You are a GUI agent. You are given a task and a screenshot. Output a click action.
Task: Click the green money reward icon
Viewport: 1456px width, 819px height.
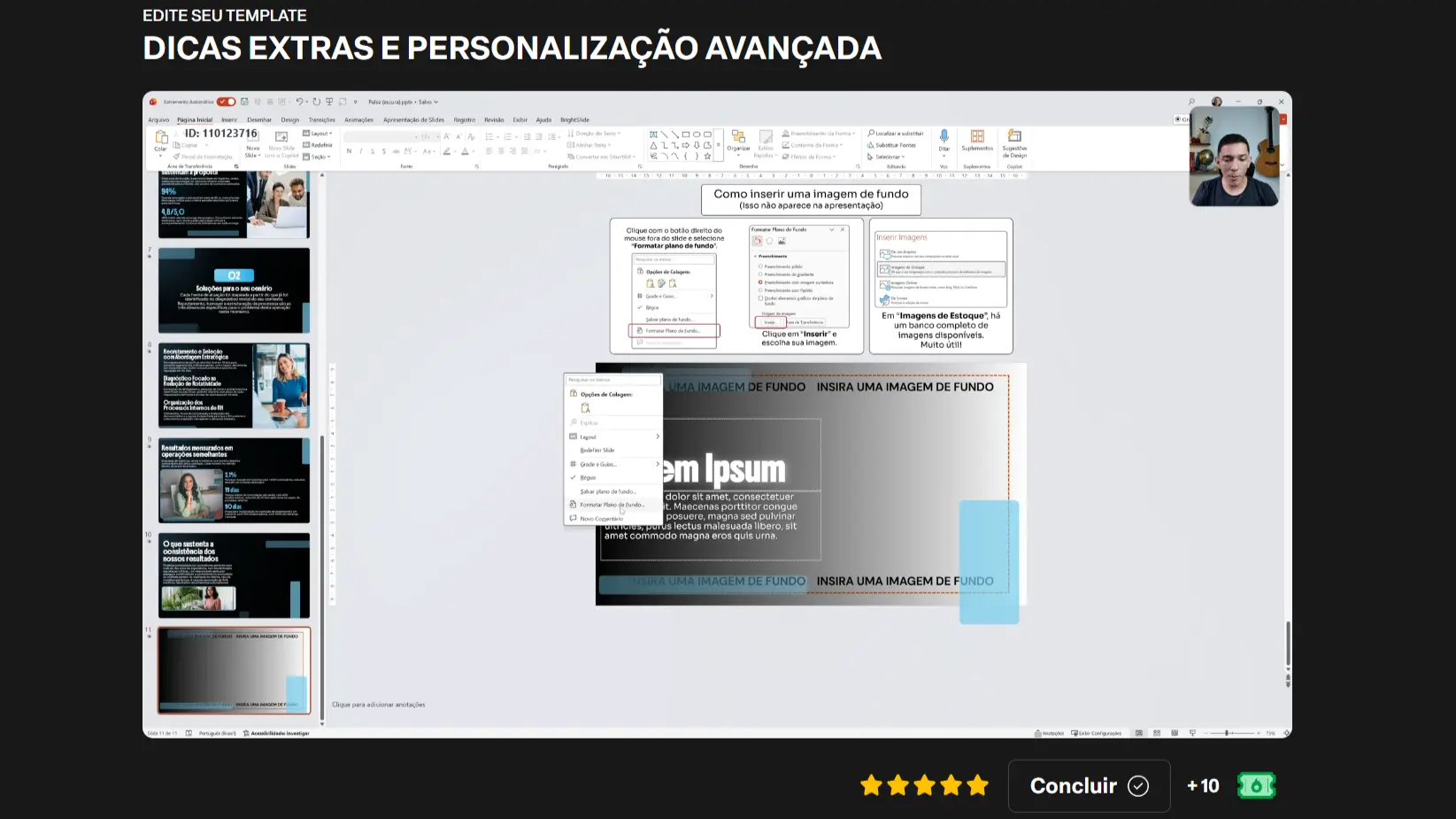tap(1256, 785)
